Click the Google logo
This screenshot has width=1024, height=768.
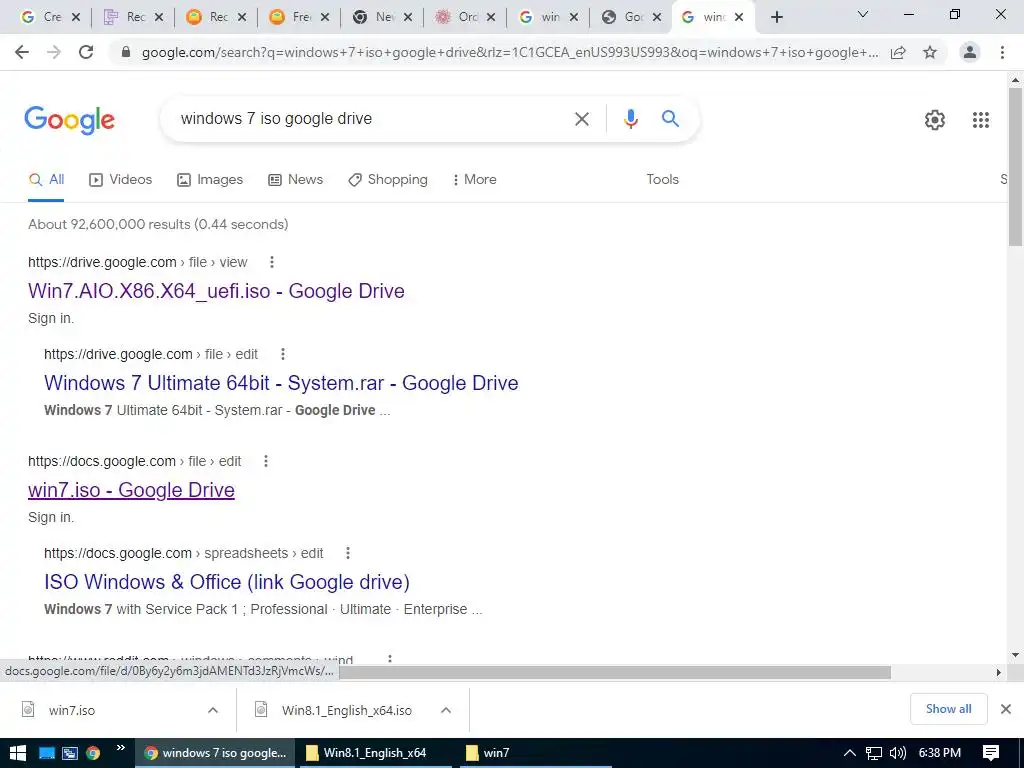69,120
